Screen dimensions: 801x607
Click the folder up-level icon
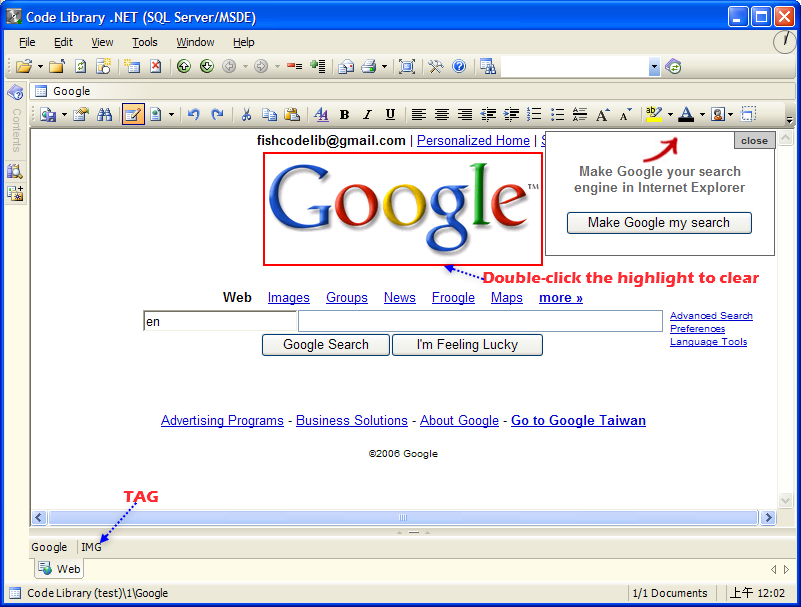point(57,66)
